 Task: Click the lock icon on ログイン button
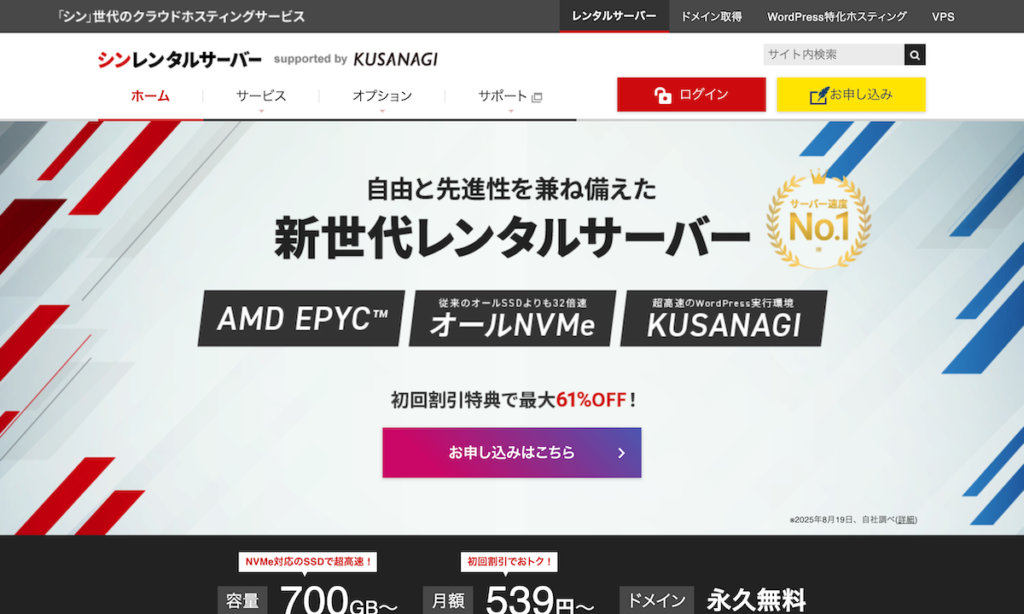[662, 95]
